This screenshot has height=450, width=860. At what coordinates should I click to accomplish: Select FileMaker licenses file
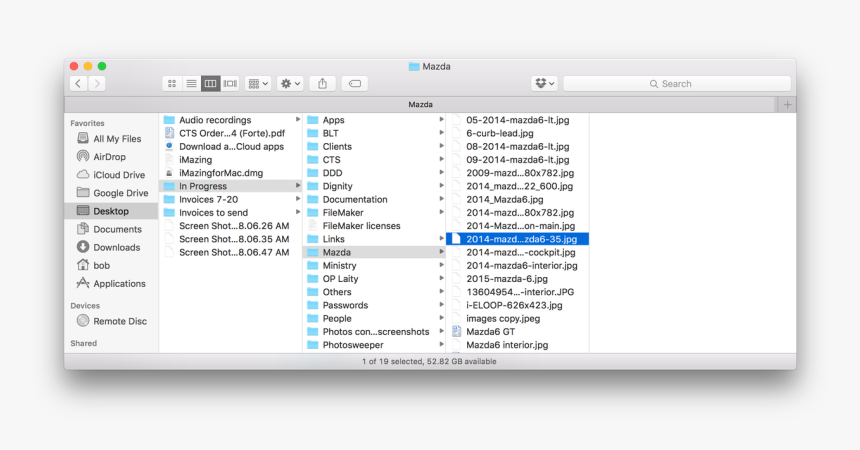click(374, 226)
